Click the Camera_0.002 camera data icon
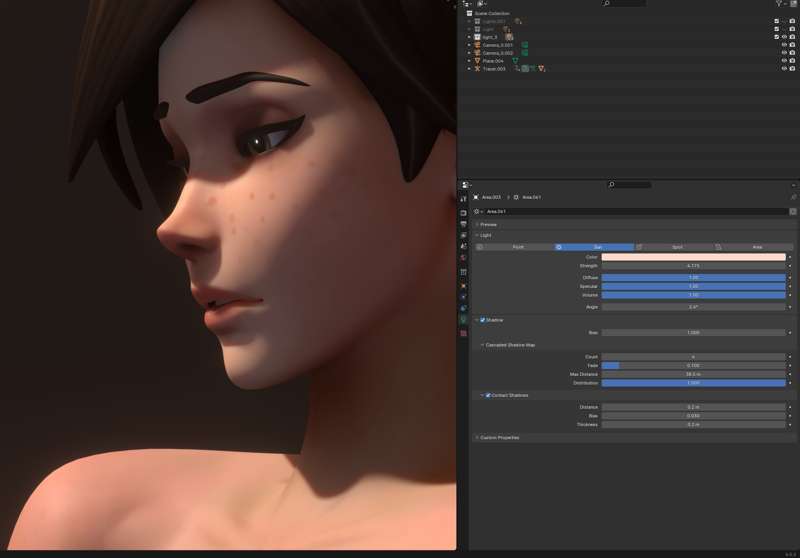800x558 pixels. click(x=524, y=53)
